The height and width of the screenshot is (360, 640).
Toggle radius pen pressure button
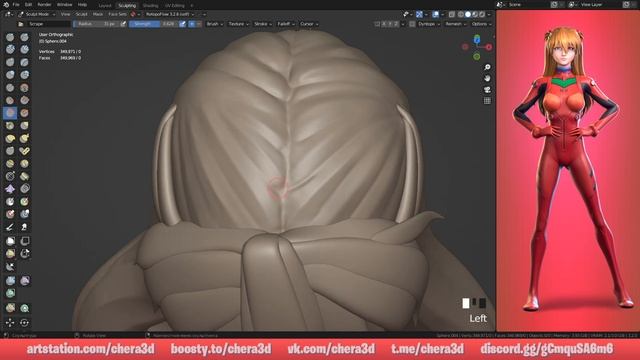coord(123,24)
